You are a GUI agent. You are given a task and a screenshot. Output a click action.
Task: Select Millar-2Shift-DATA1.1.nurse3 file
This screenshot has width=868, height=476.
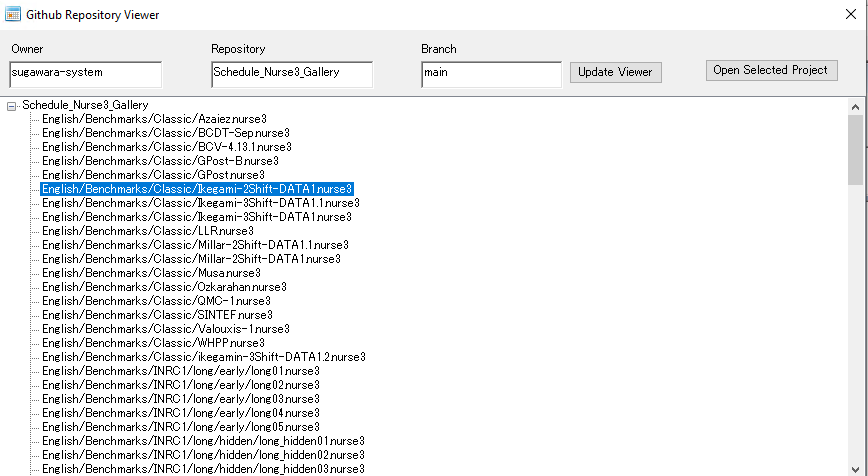[195, 245]
